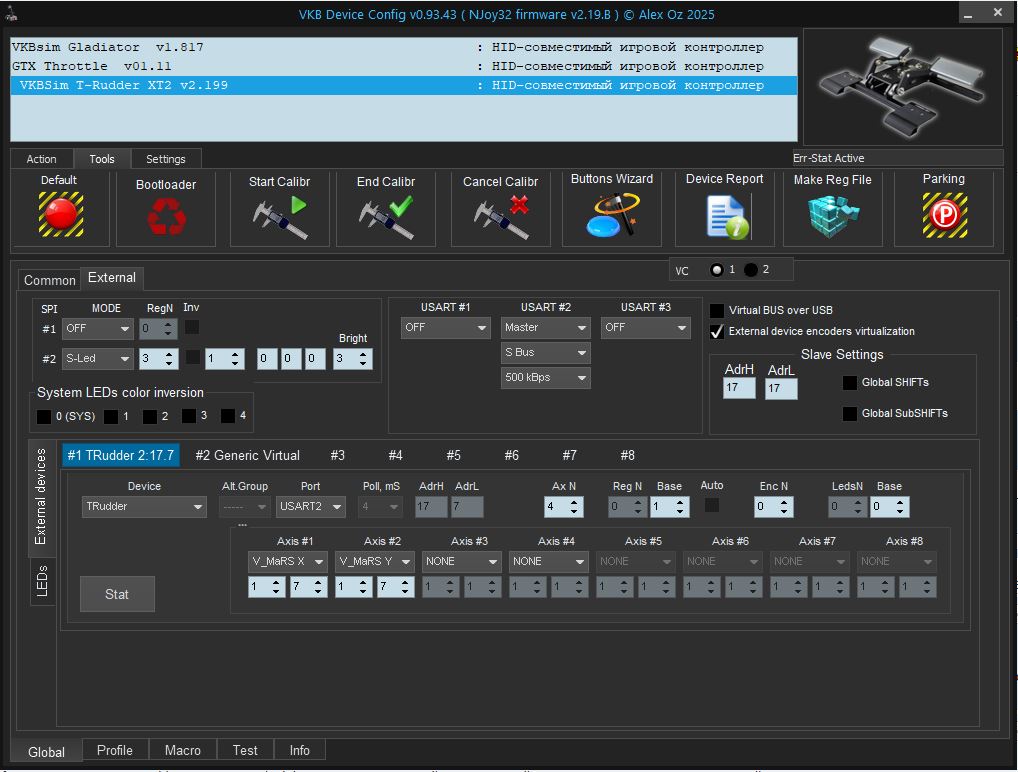Select VC radio option 2
Image resolution: width=1018 pixels, height=772 pixels.
coord(751,269)
